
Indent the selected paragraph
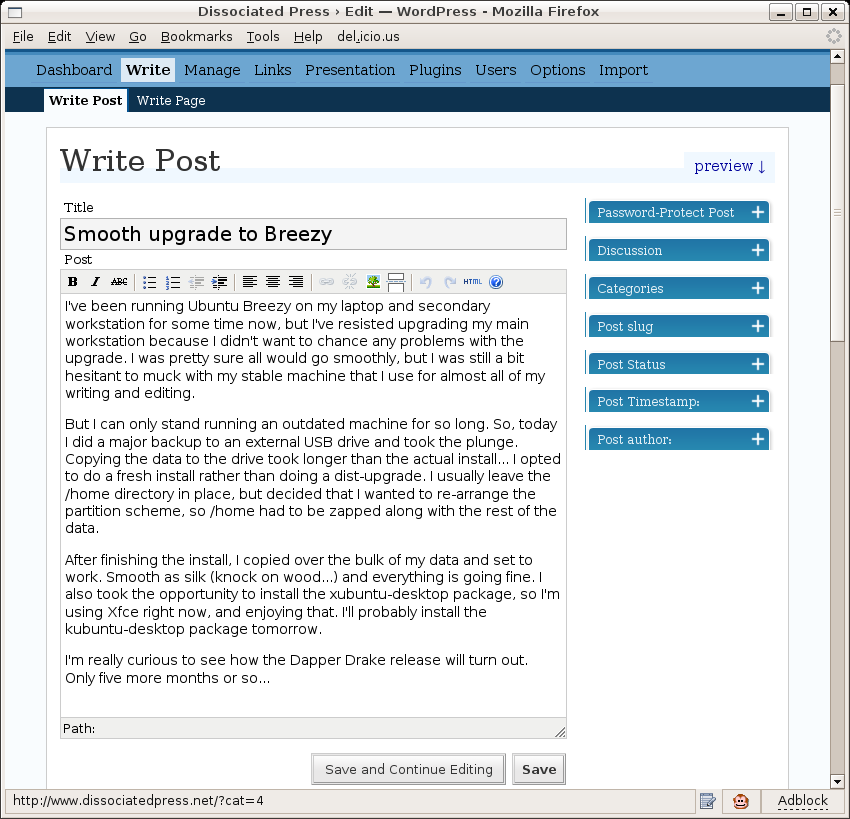(219, 282)
